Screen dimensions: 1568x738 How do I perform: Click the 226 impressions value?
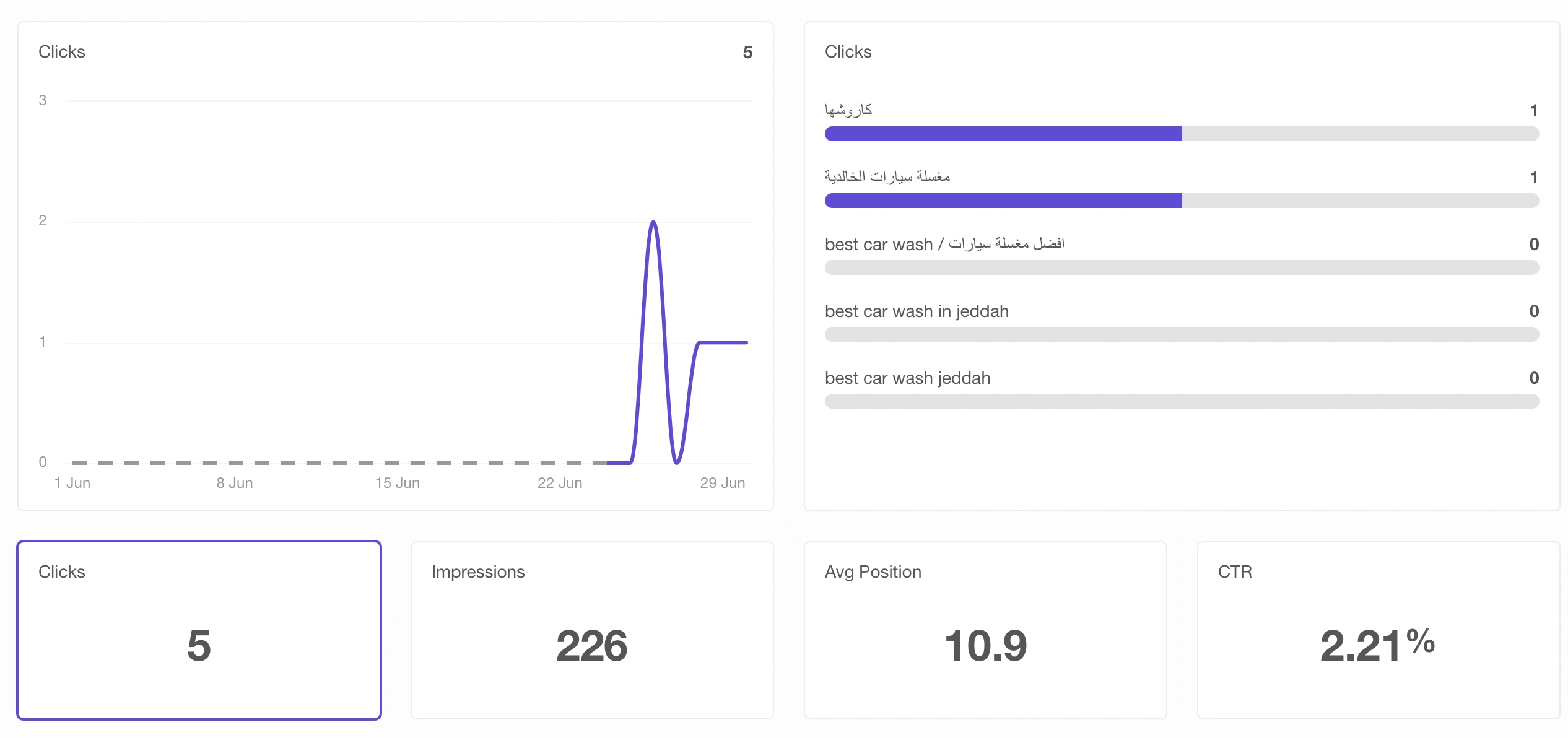(x=592, y=646)
